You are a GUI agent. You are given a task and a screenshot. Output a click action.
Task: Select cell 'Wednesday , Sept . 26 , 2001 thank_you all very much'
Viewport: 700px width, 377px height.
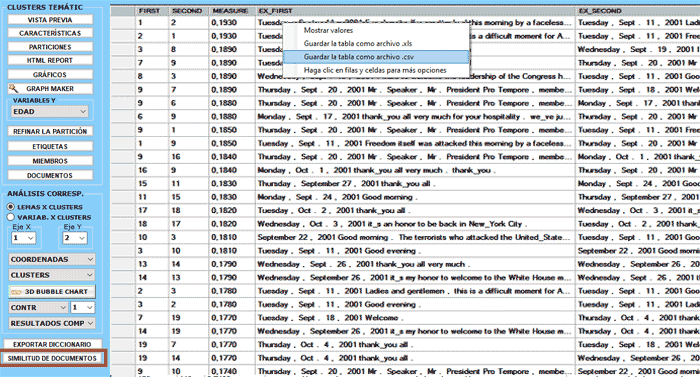[x=415, y=264]
